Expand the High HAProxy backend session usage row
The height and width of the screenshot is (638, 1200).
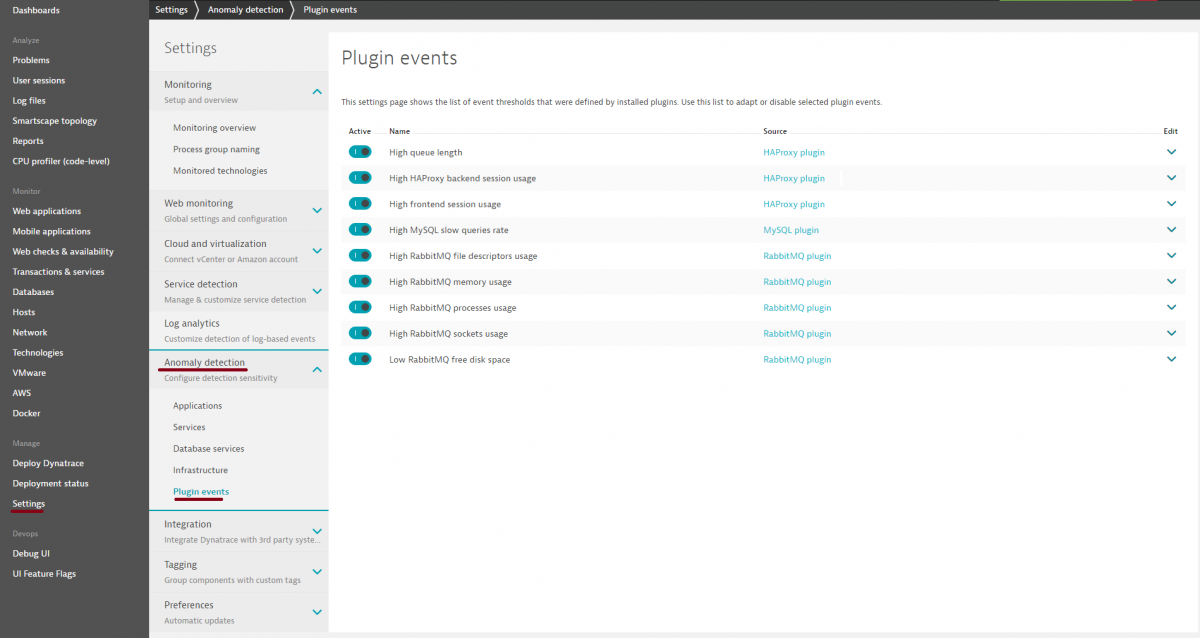1171,177
